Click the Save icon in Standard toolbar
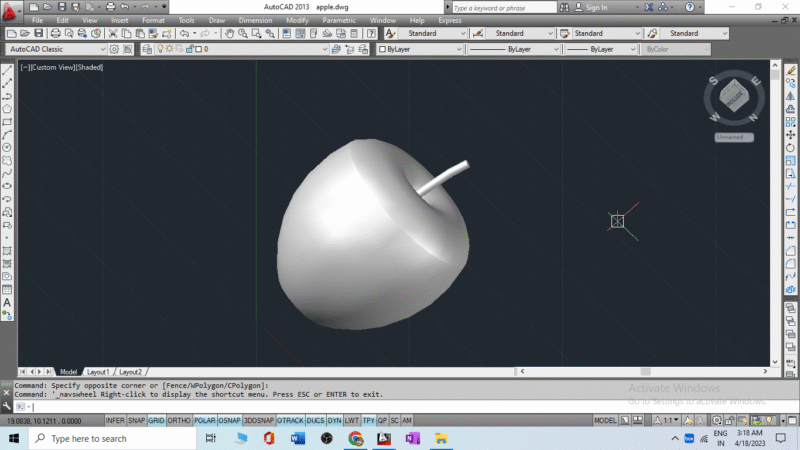Viewport: 800px width, 450px height. pos(39,33)
